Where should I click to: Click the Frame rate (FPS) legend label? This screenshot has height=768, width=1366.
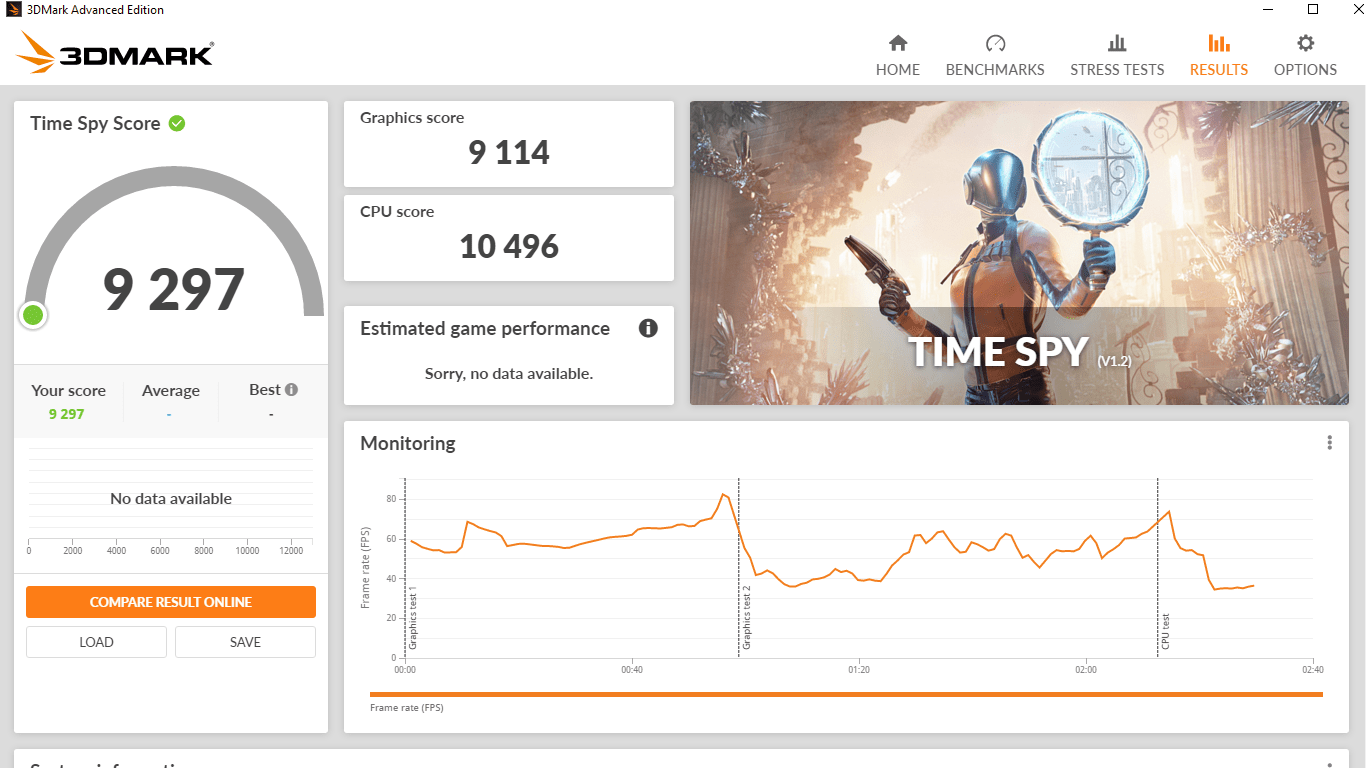407,708
